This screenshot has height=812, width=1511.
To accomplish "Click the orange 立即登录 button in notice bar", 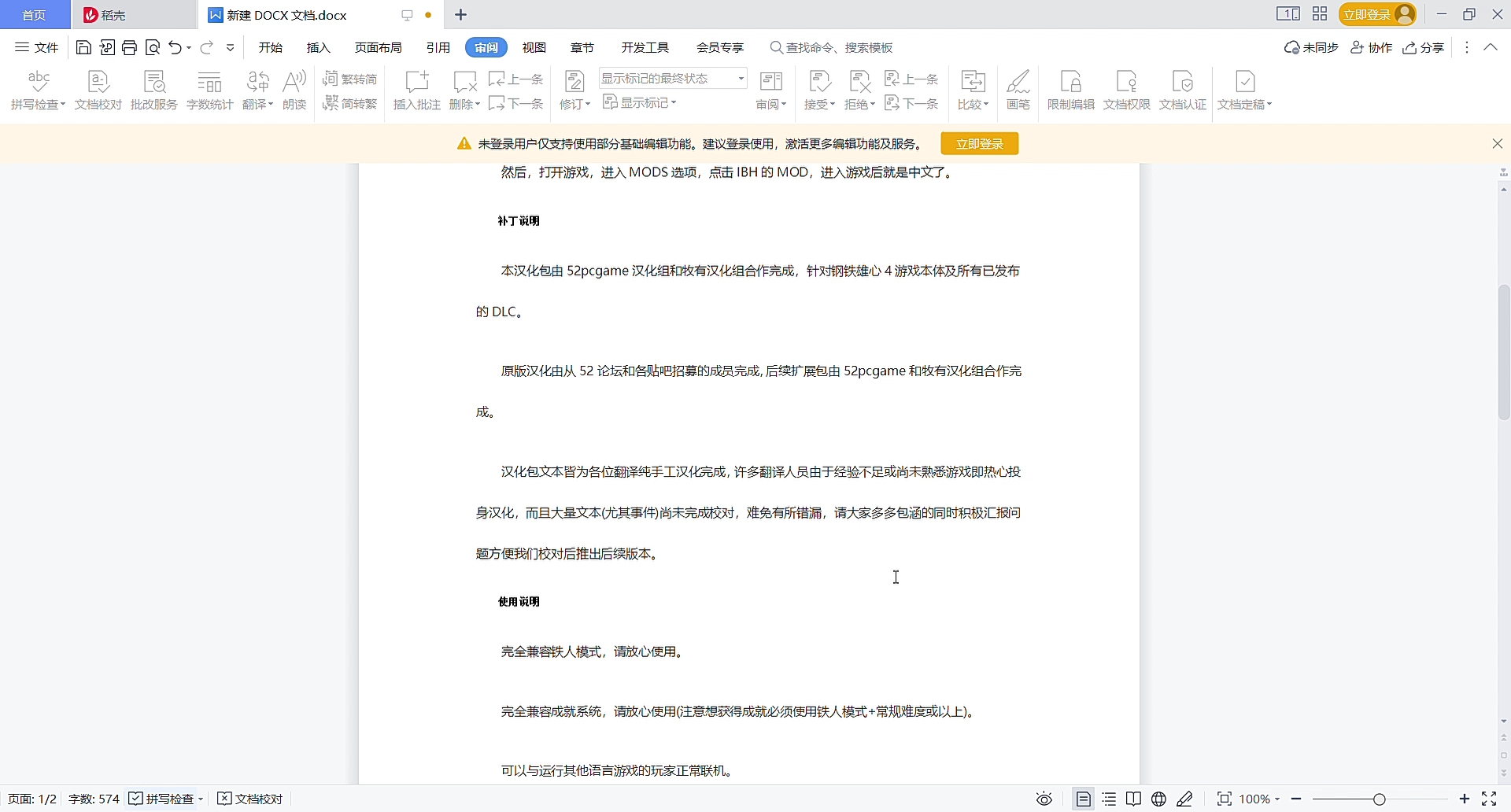I will coord(980,144).
